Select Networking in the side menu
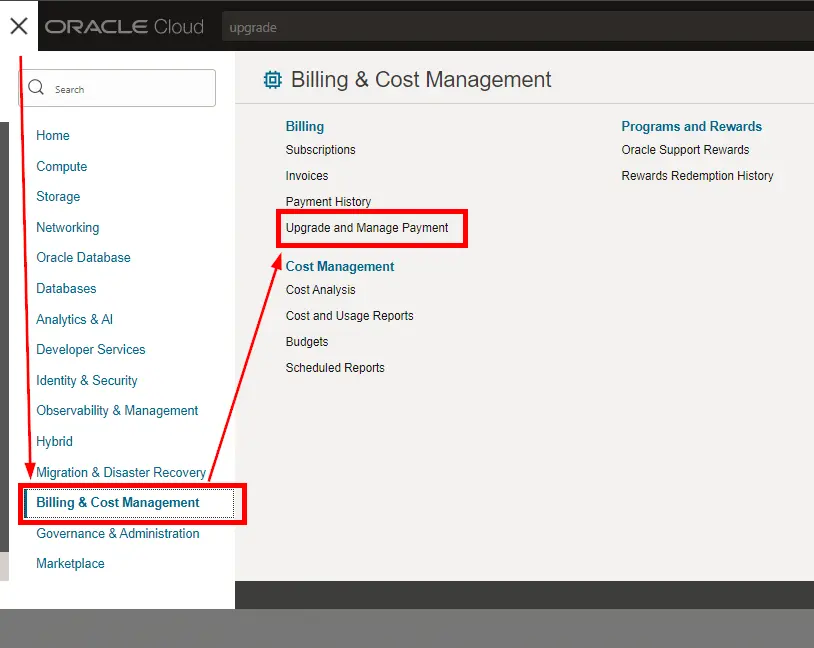The height and width of the screenshot is (648, 814). coord(68,228)
